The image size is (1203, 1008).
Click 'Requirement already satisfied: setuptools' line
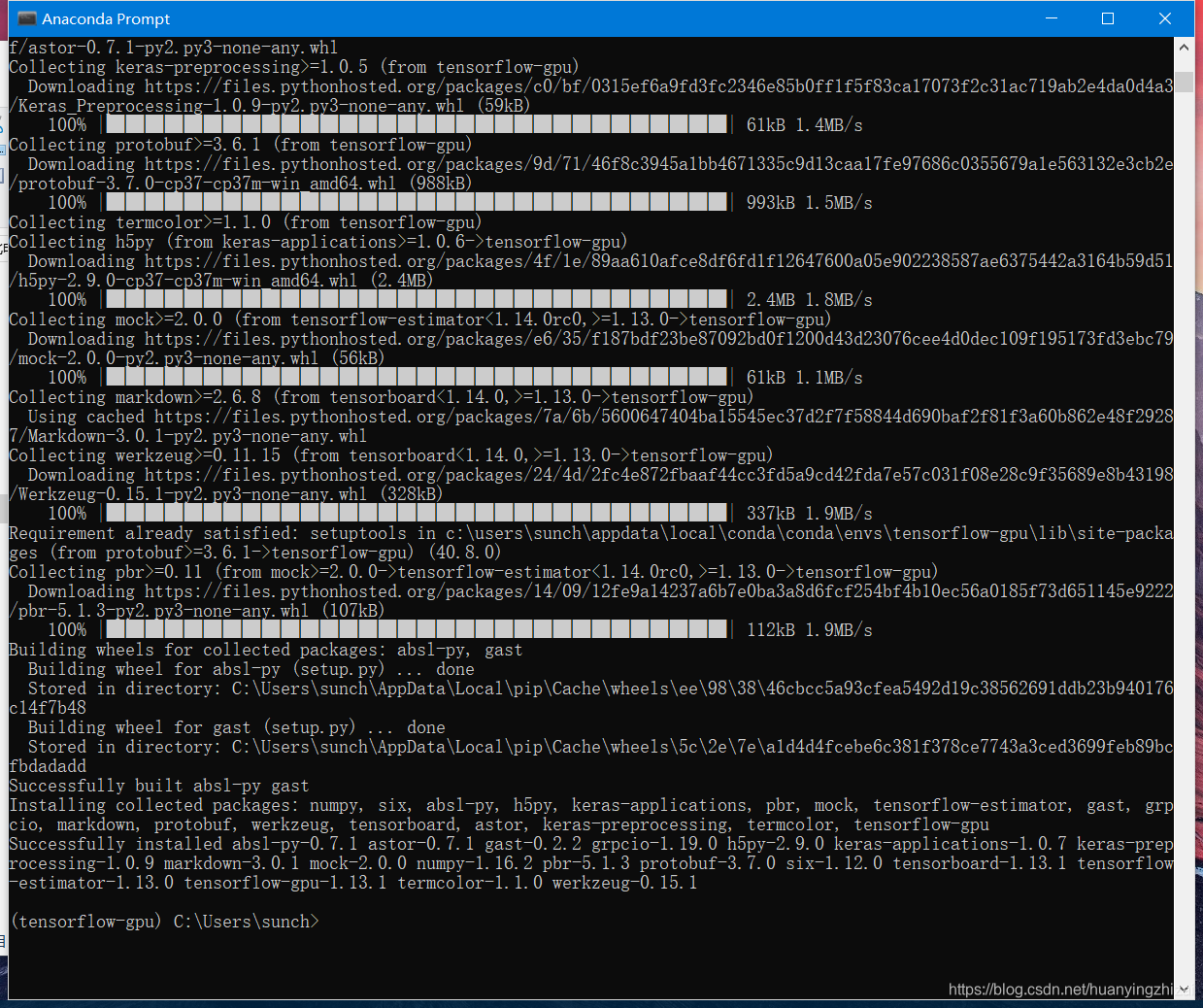coord(590,533)
